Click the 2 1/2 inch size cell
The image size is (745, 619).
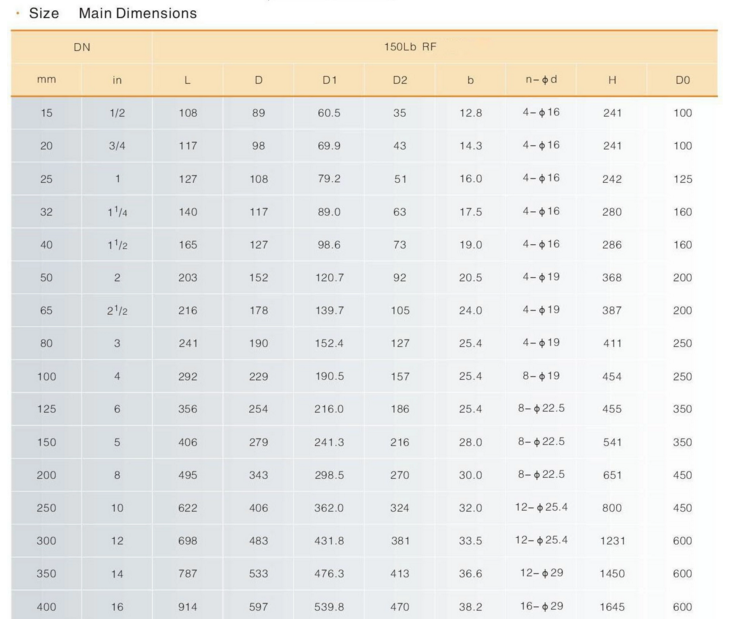117,310
